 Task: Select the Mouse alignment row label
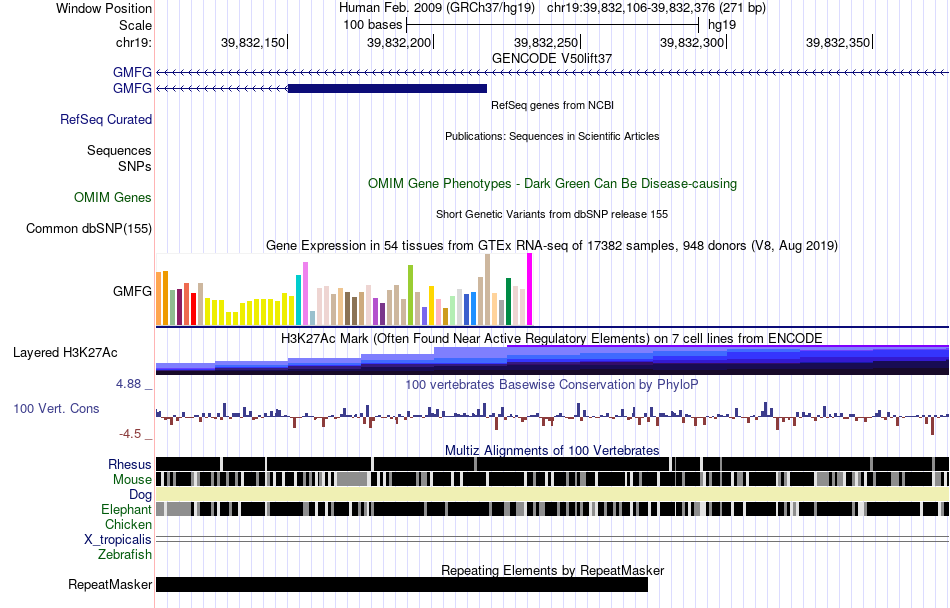pos(132,480)
